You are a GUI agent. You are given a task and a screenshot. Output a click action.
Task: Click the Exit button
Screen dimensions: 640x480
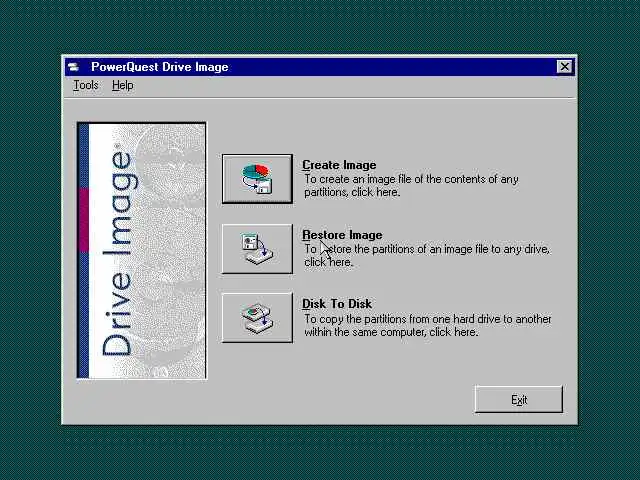coord(519,399)
